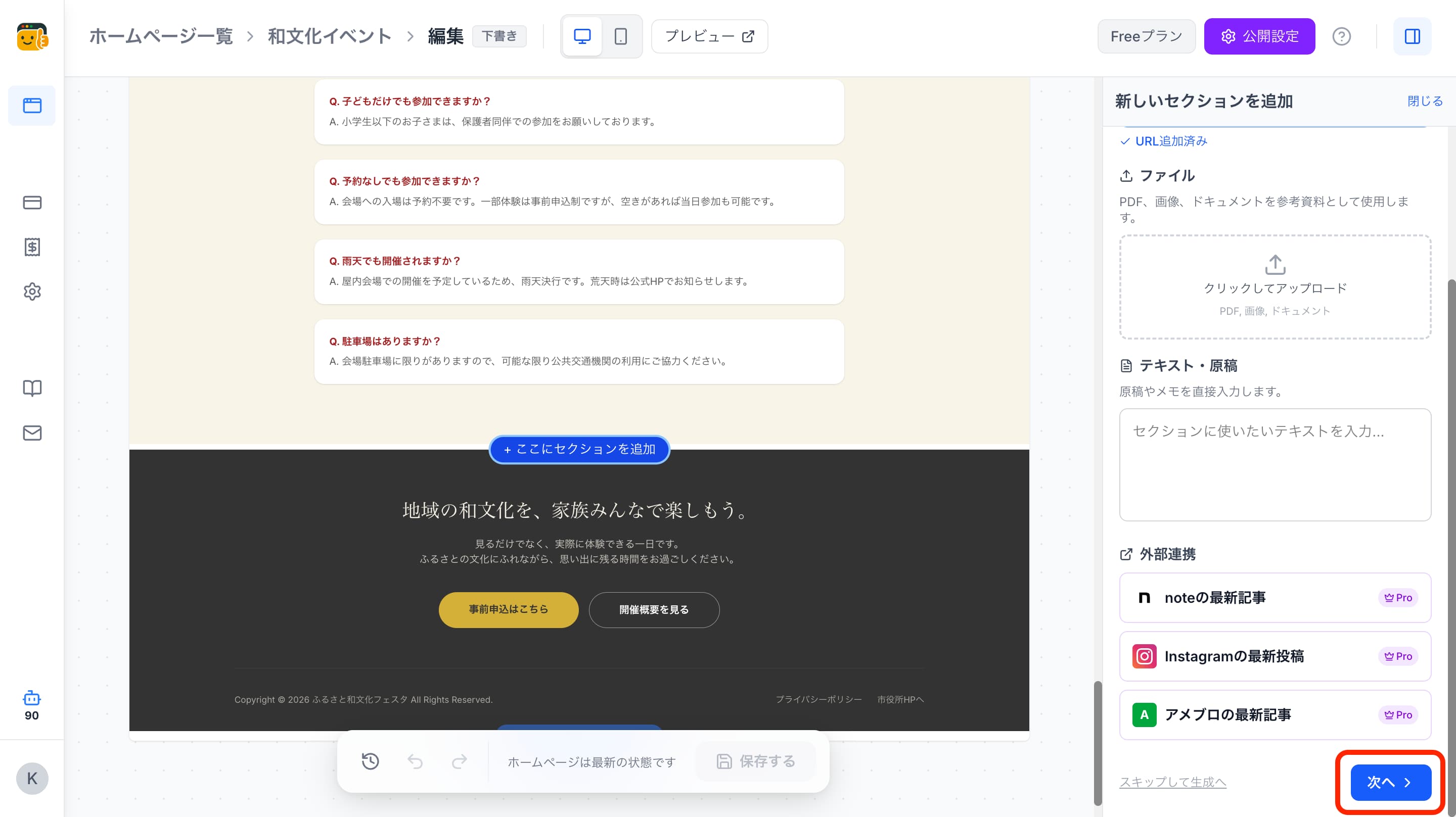Close the add-section panel via 閉じる
The image size is (1456, 817).
coord(1424,101)
